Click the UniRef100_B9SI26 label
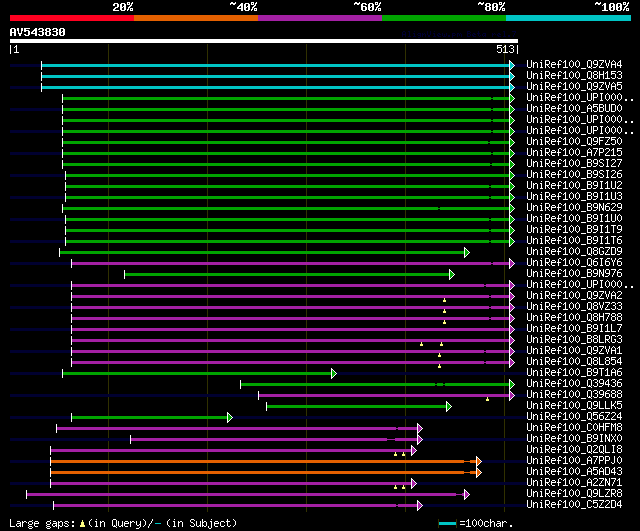Screen dimensions: 640x531 pyautogui.click(x=574, y=174)
